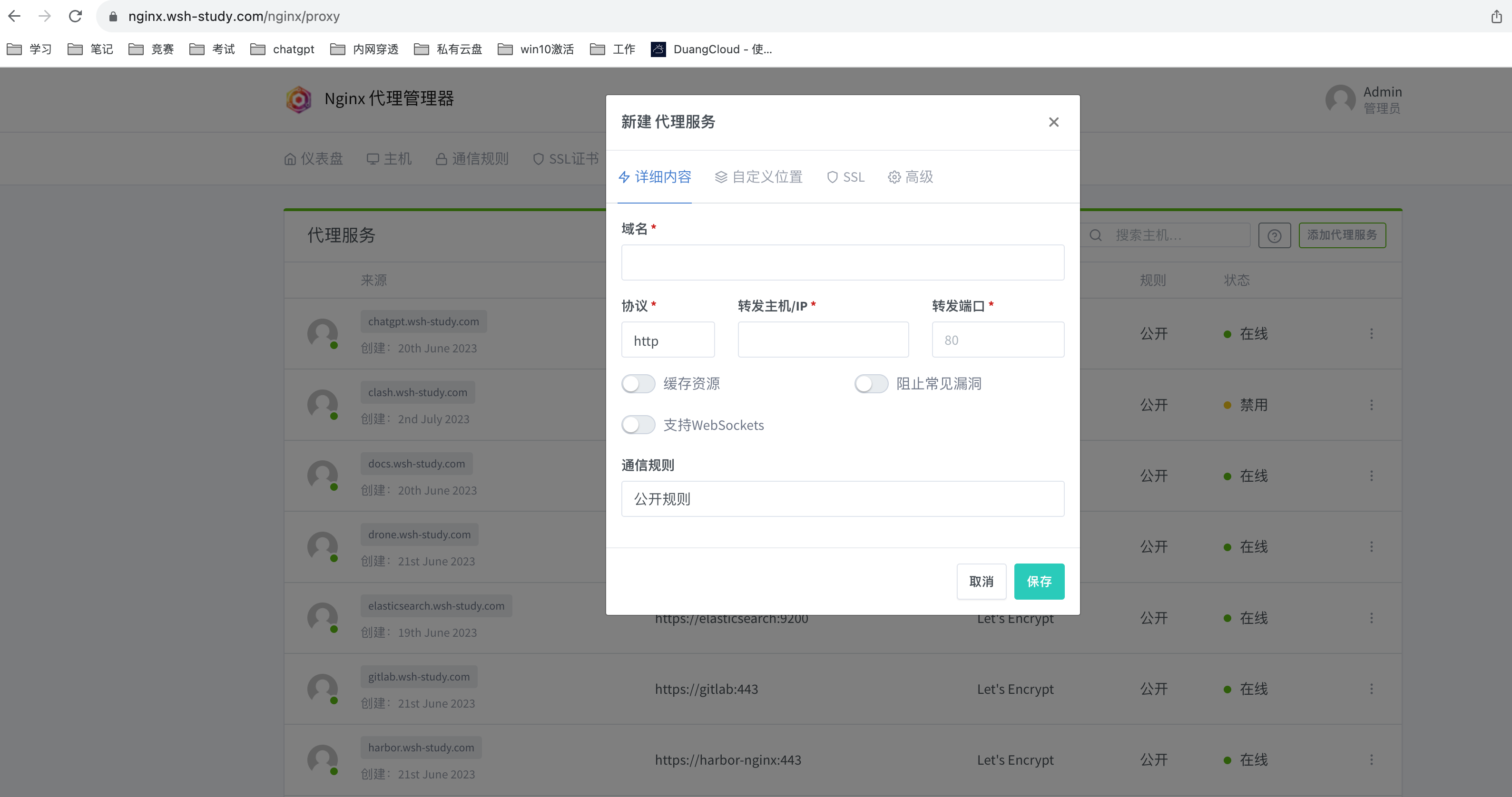Viewport: 1512px width, 797px height.
Task: Turn on 支持WebSockets switch
Action: (638, 425)
